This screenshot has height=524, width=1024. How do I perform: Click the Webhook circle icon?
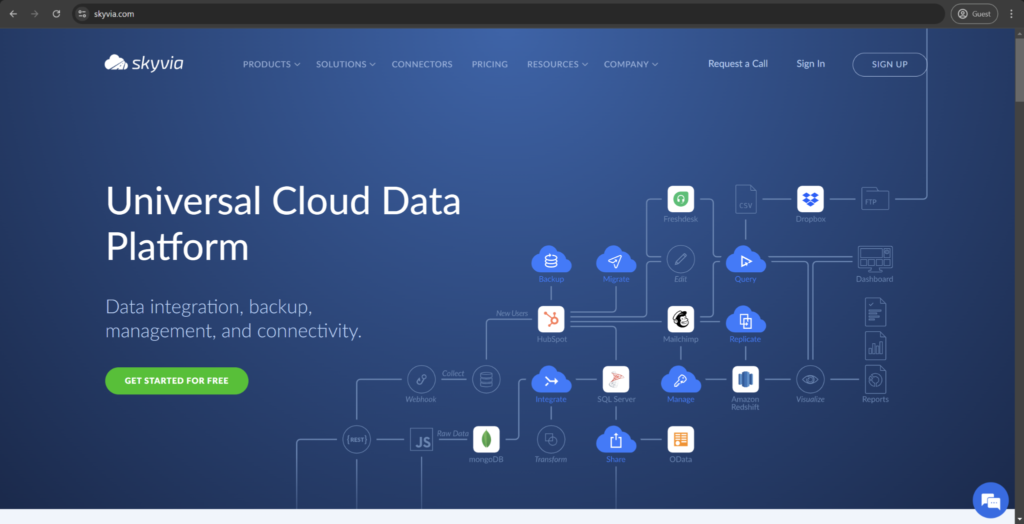pos(421,380)
